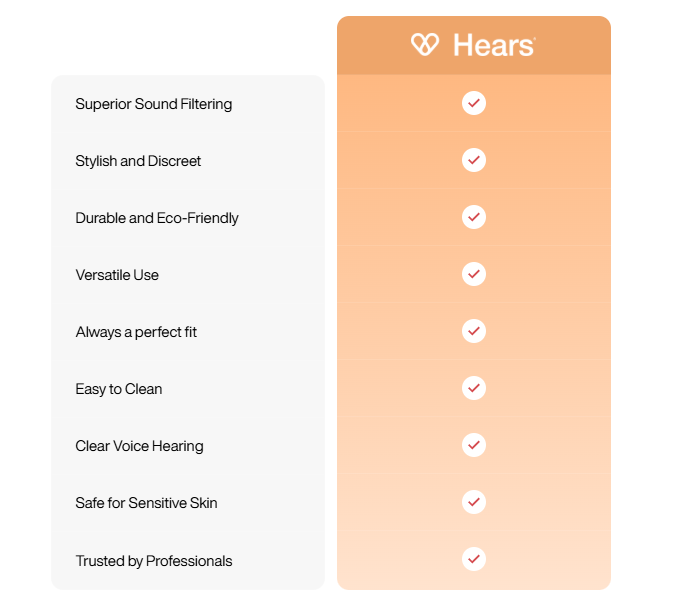Select the Trusted by Professionals label
673x610 pixels.
click(154, 561)
